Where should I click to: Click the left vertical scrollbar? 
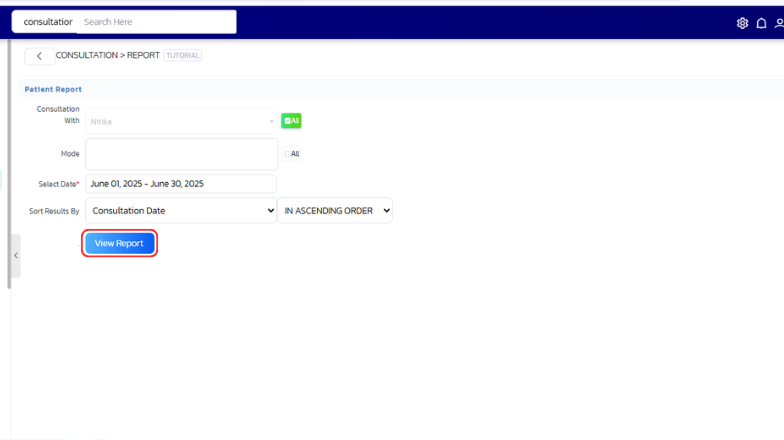9,164
